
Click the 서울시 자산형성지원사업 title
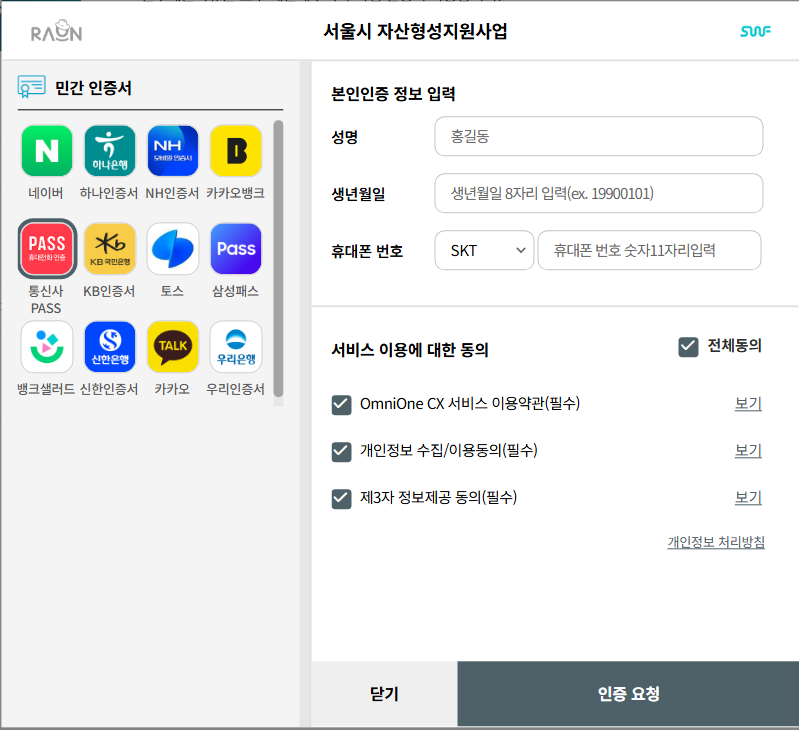[415, 31]
